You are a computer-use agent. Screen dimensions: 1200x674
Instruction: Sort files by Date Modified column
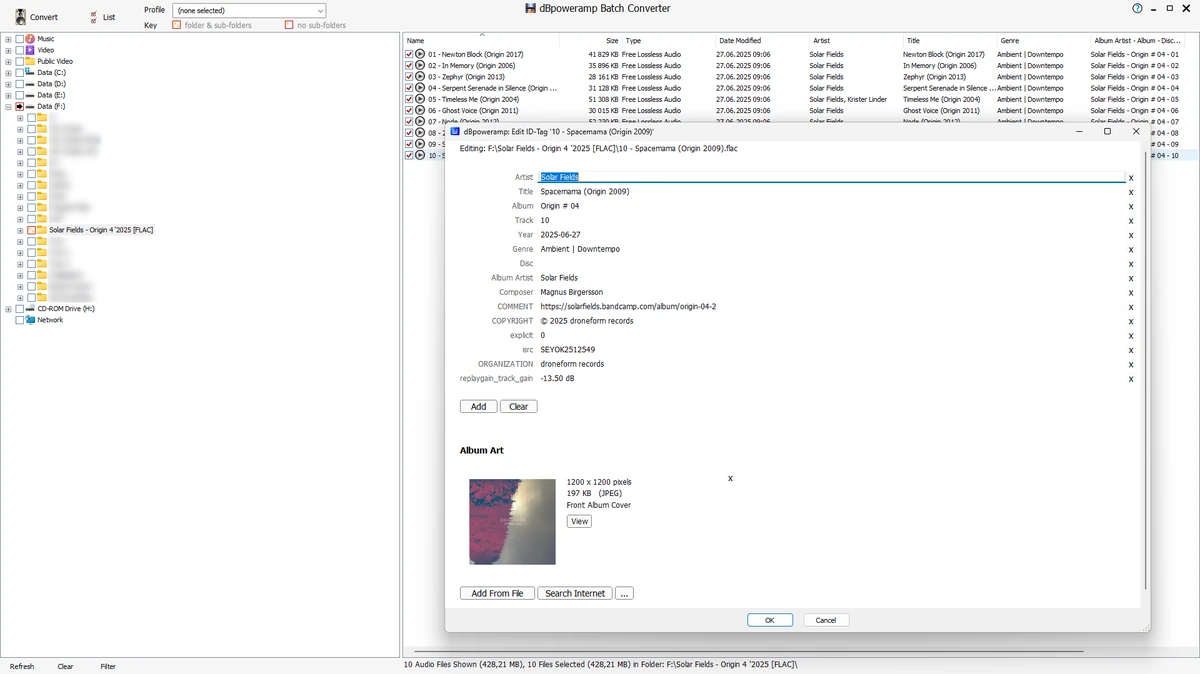coord(740,41)
